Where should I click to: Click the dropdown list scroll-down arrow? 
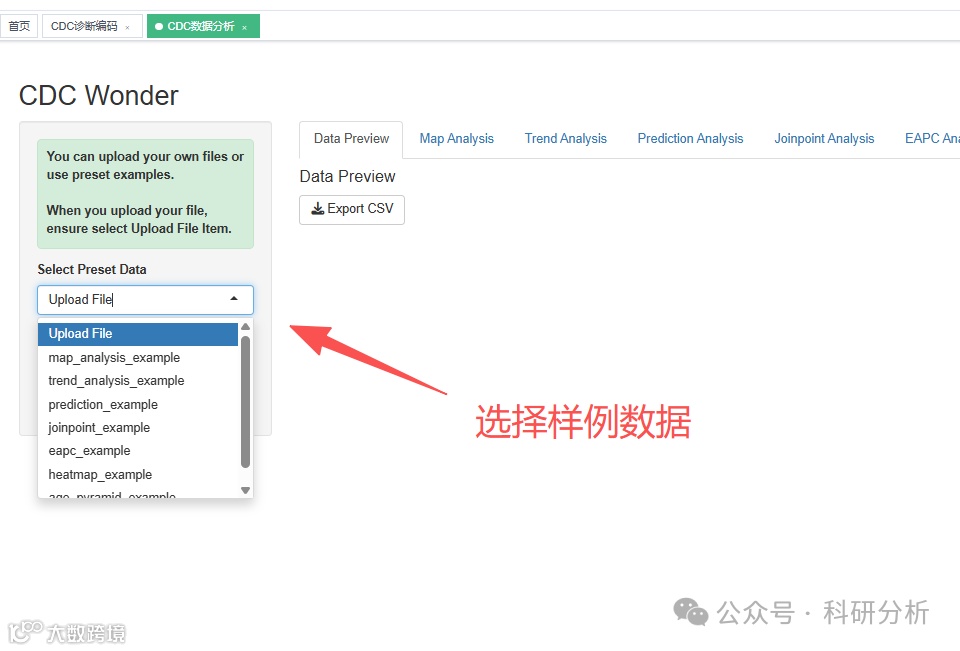(x=246, y=491)
